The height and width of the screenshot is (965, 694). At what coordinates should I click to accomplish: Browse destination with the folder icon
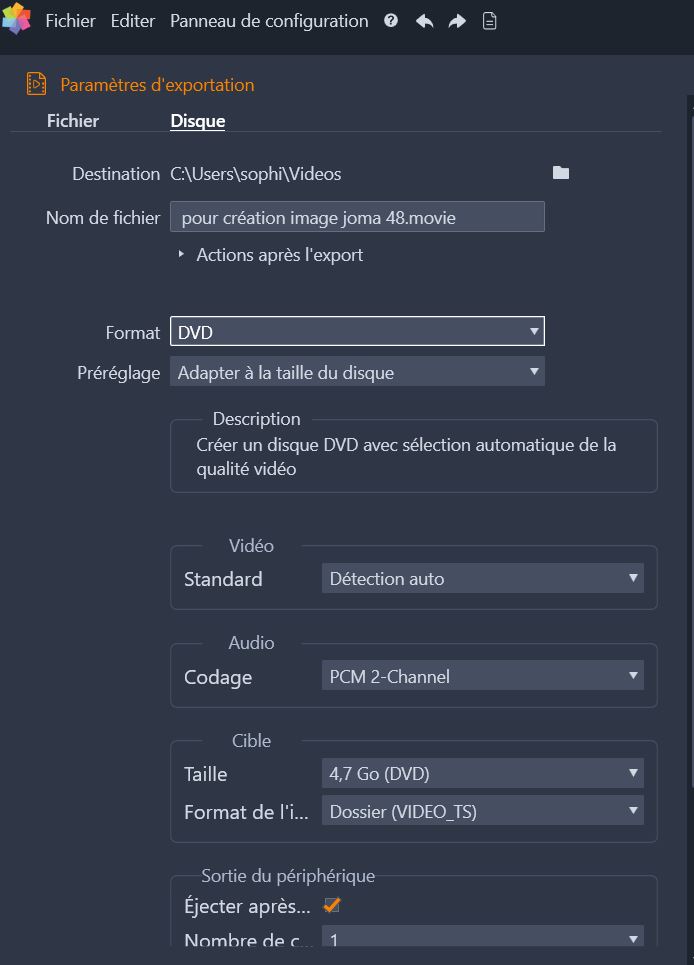click(560, 173)
